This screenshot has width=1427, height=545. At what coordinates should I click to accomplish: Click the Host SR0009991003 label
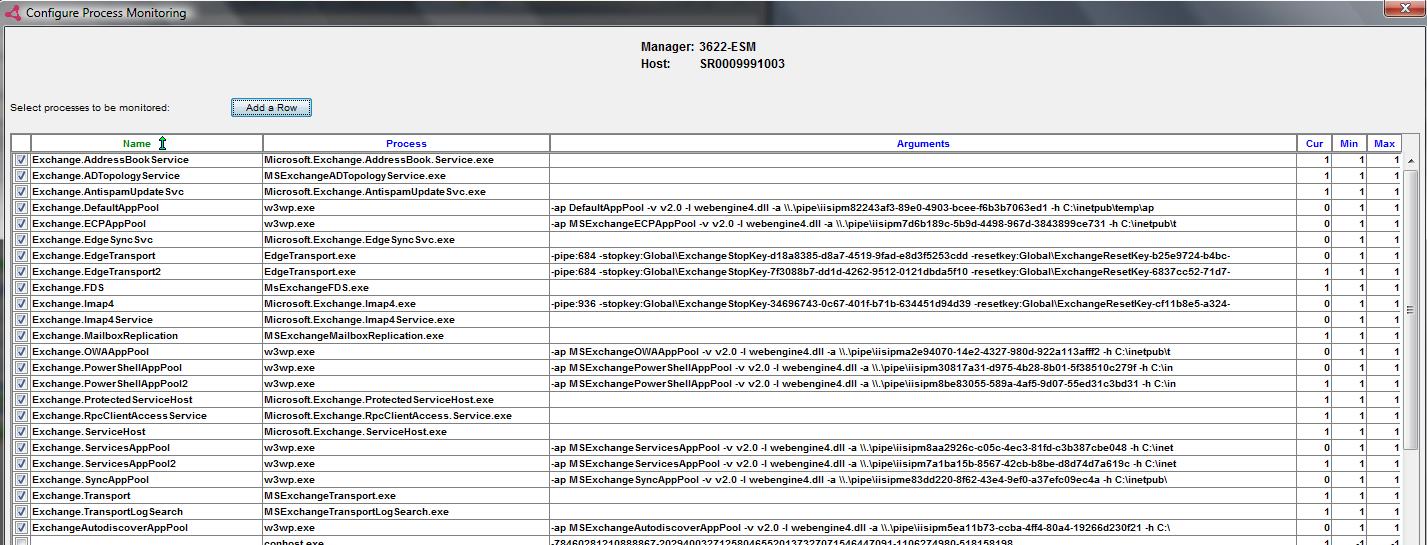point(712,64)
